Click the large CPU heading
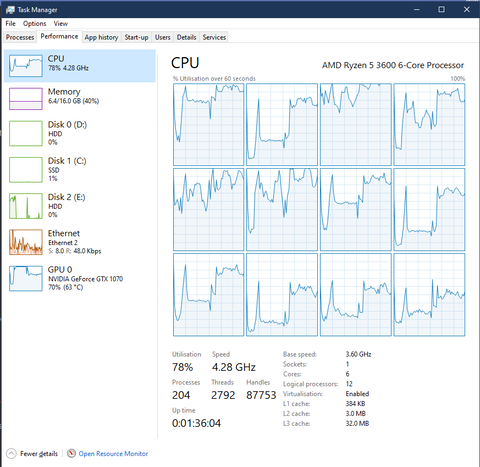Image resolution: width=480 pixels, height=467 pixels. coord(185,63)
